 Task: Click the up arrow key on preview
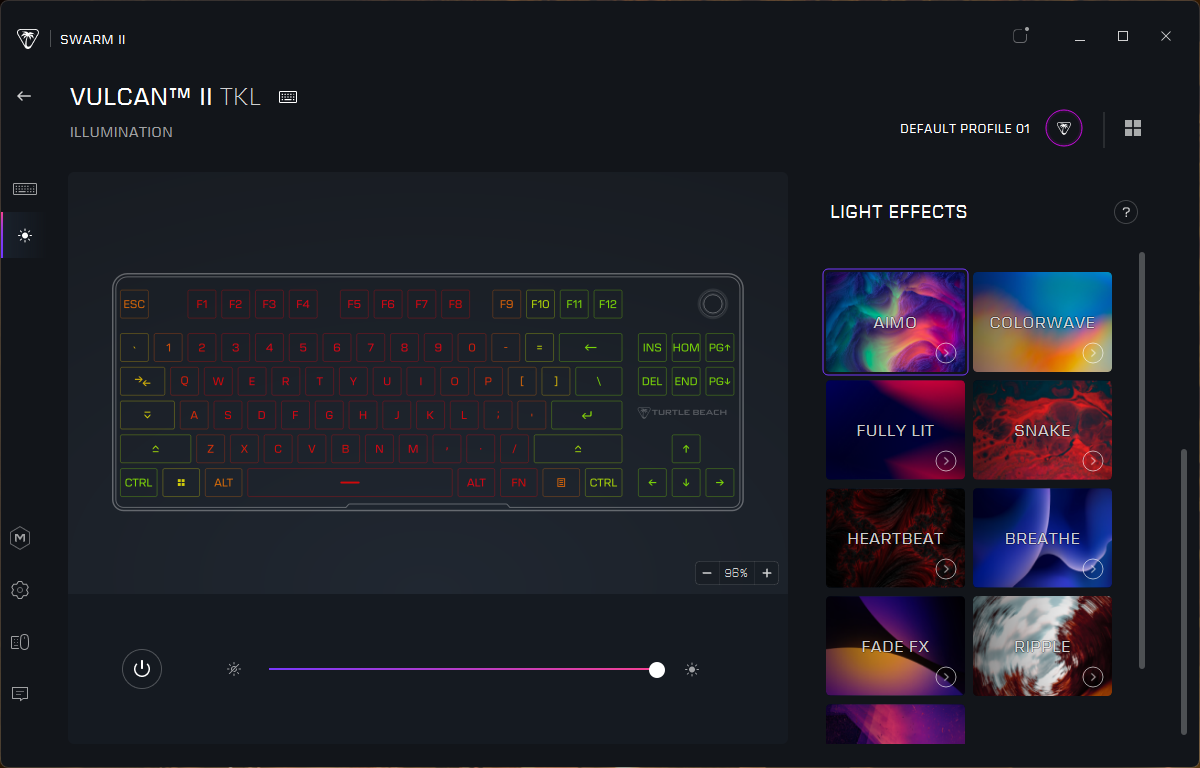click(x=686, y=448)
